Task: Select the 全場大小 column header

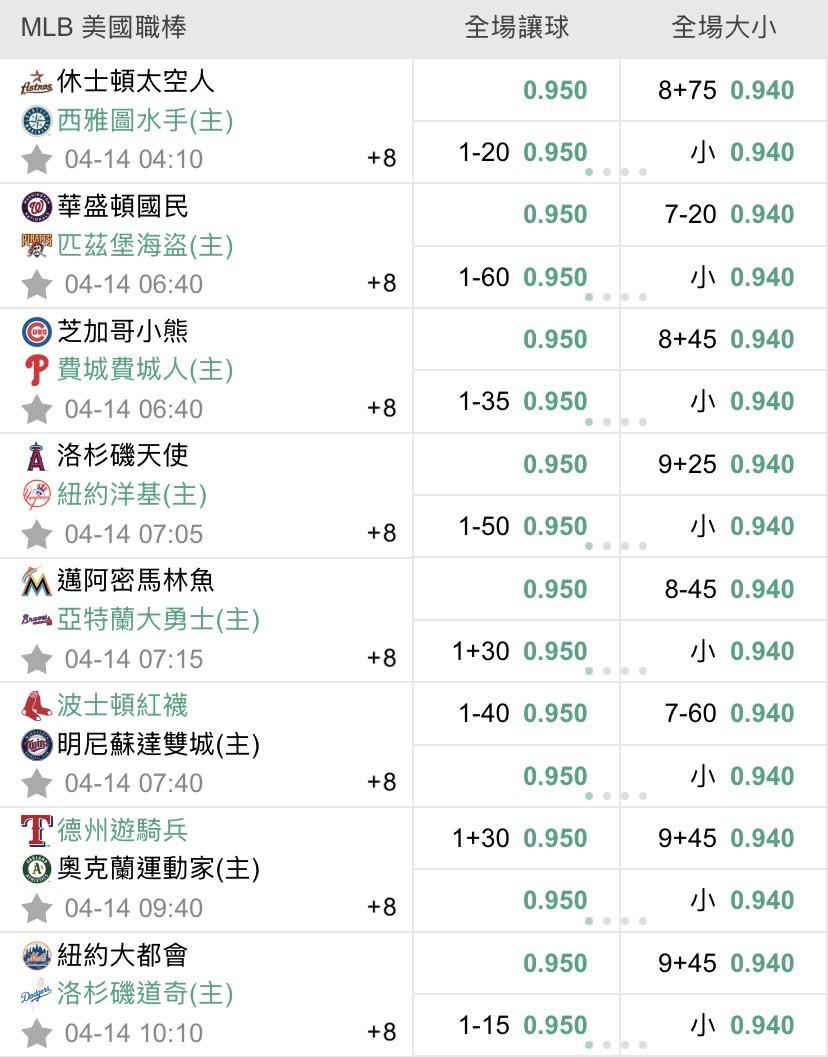Action: coord(724,27)
